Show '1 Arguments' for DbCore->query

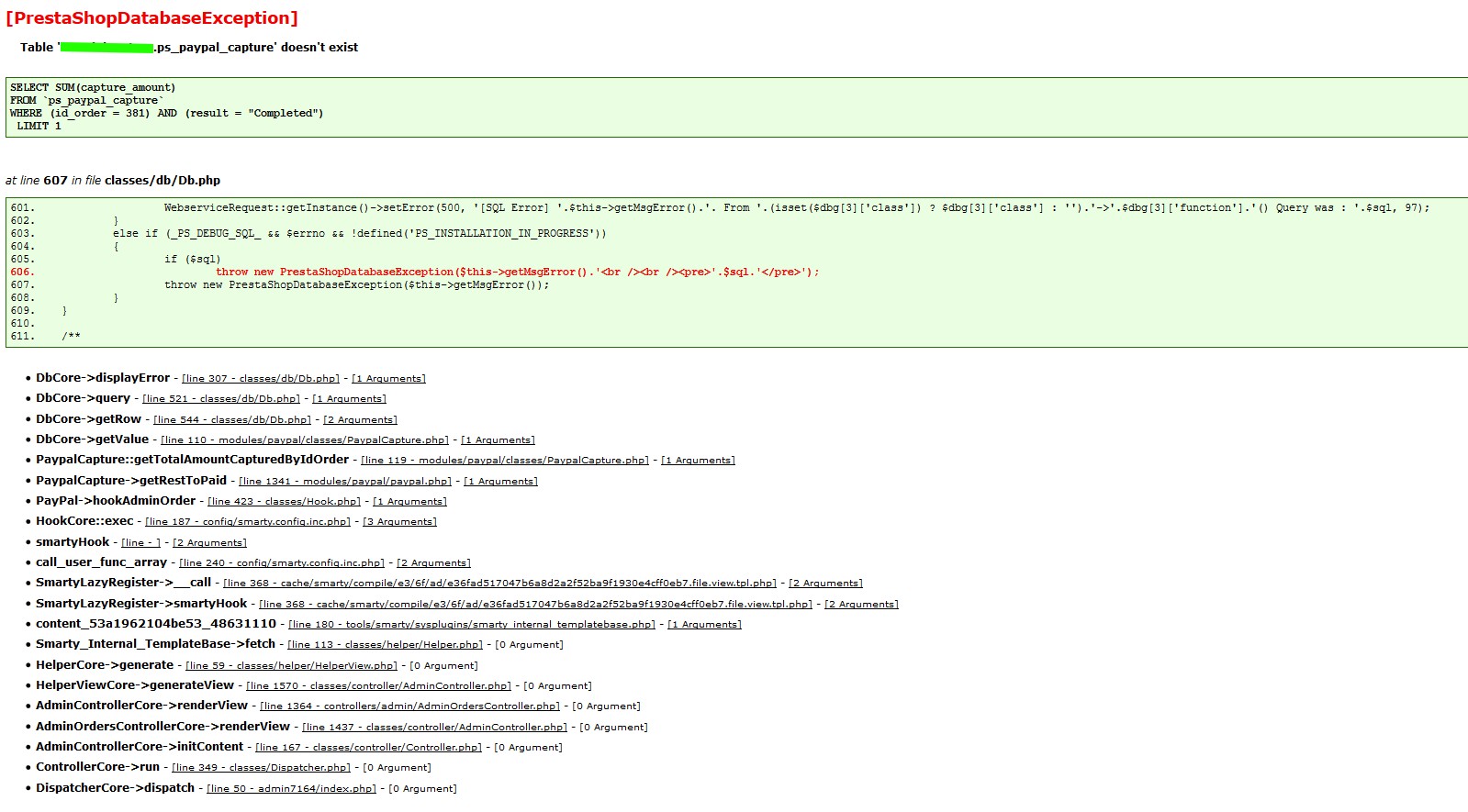349,399
